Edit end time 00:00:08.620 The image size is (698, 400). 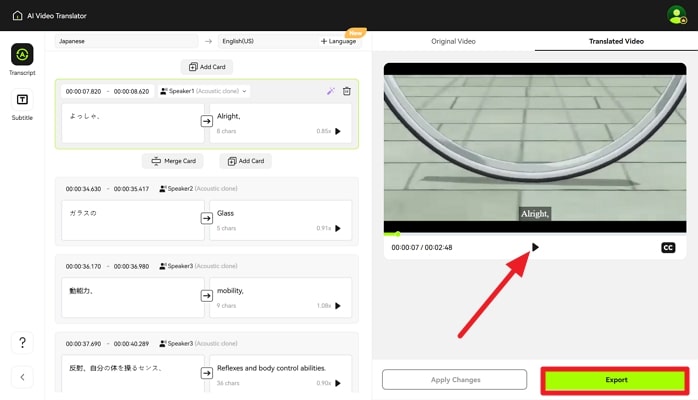[x=131, y=91]
